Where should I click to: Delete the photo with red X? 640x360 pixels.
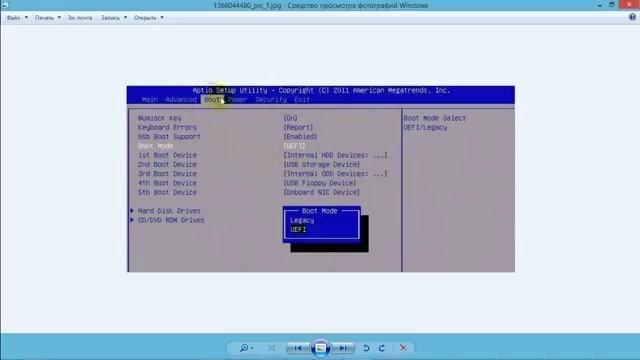(x=403, y=348)
